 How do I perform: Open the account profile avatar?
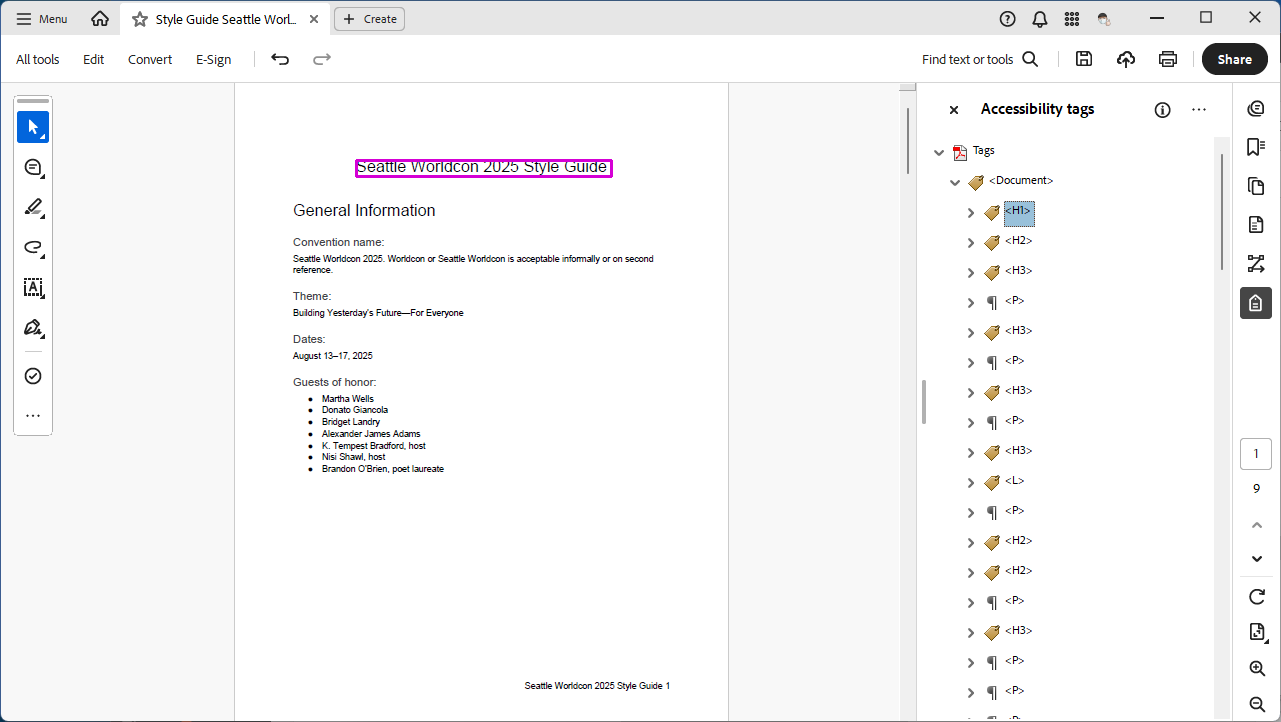pos(1104,19)
